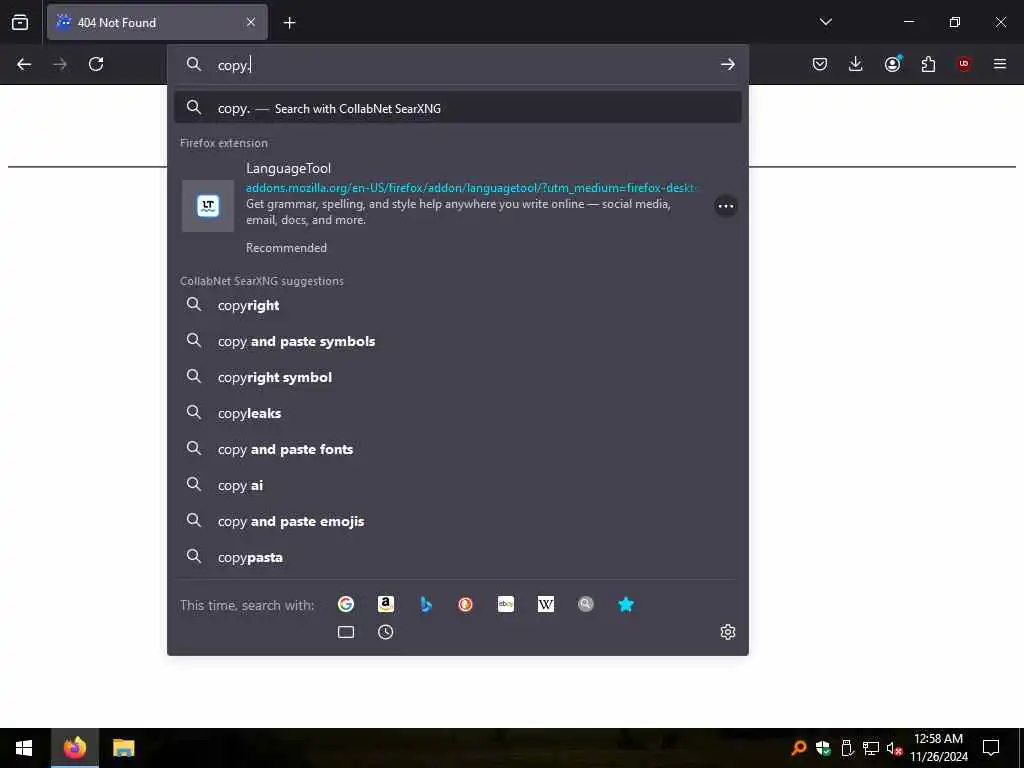Search this time with eBay
The image size is (1024, 768).
pyautogui.click(x=506, y=604)
